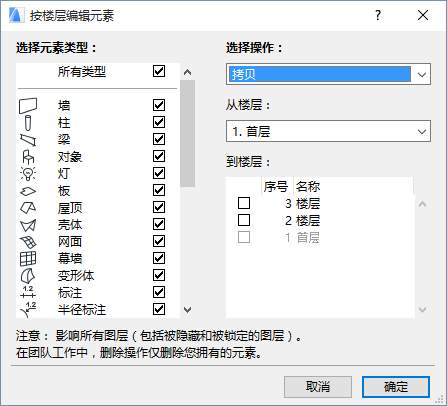
Task: Toggle the 屋顶 checkbox
Action: click(x=159, y=207)
